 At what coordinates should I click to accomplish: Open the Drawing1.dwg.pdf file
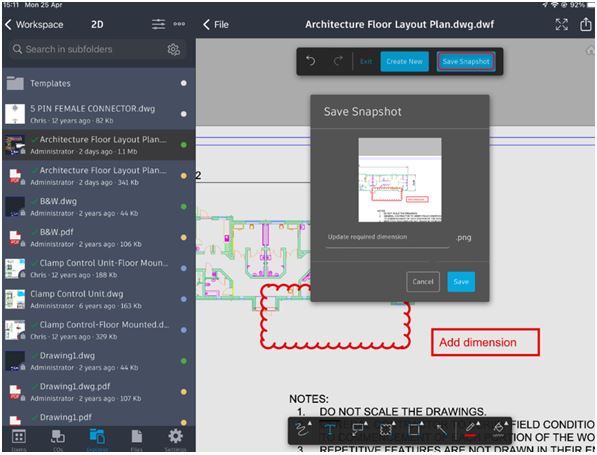99,391
